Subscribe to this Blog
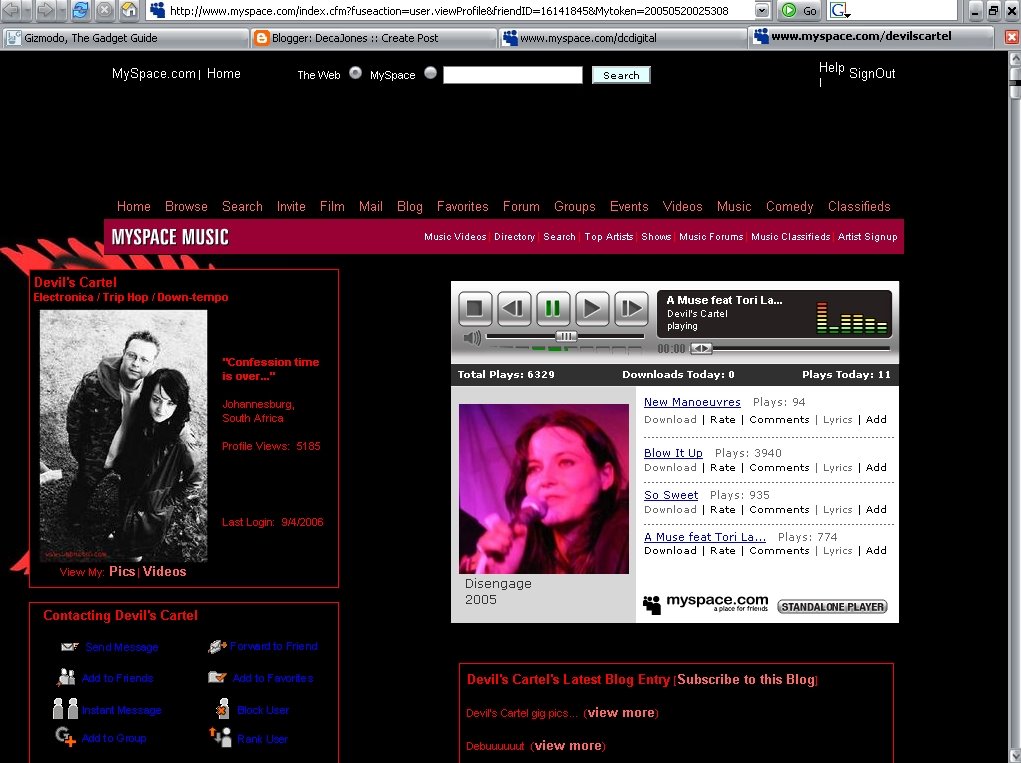Image resolution: width=1021 pixels, height=763 pixels. 746,680
